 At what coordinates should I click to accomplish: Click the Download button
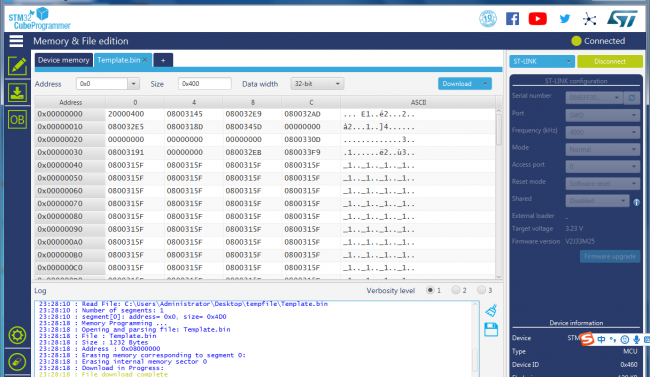(457, 84)
